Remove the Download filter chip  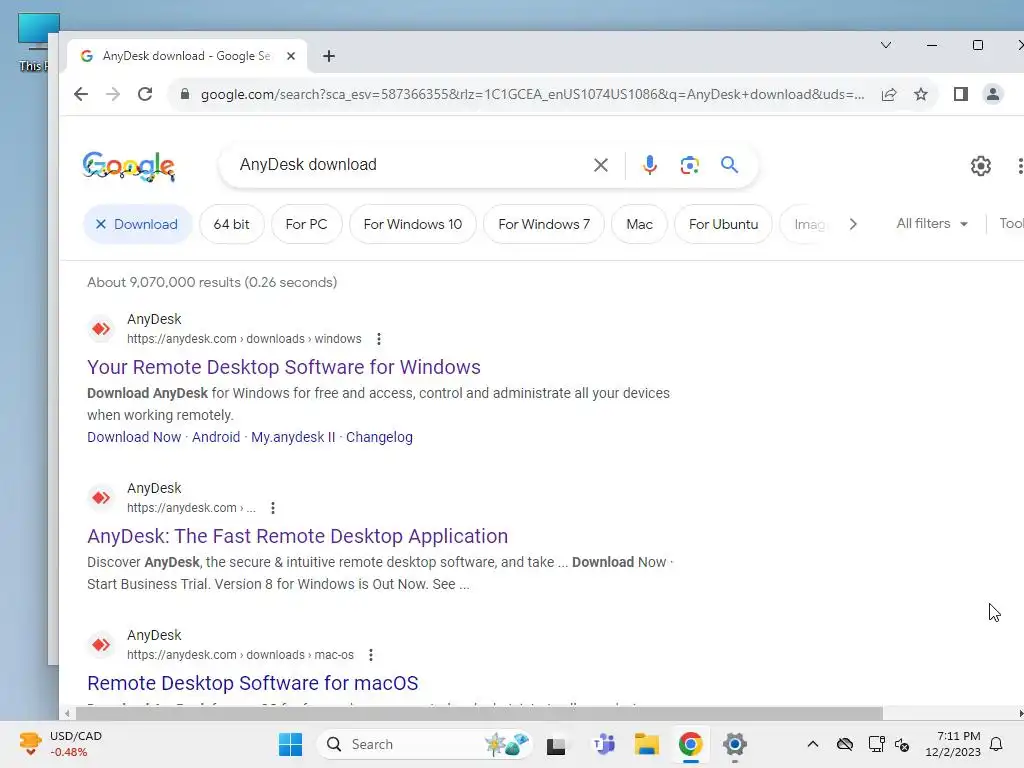pos(138,224)
